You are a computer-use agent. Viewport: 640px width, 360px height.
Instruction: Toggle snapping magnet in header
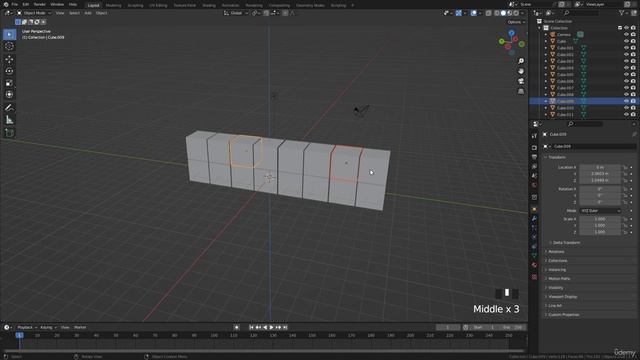(x=266, y=13)
